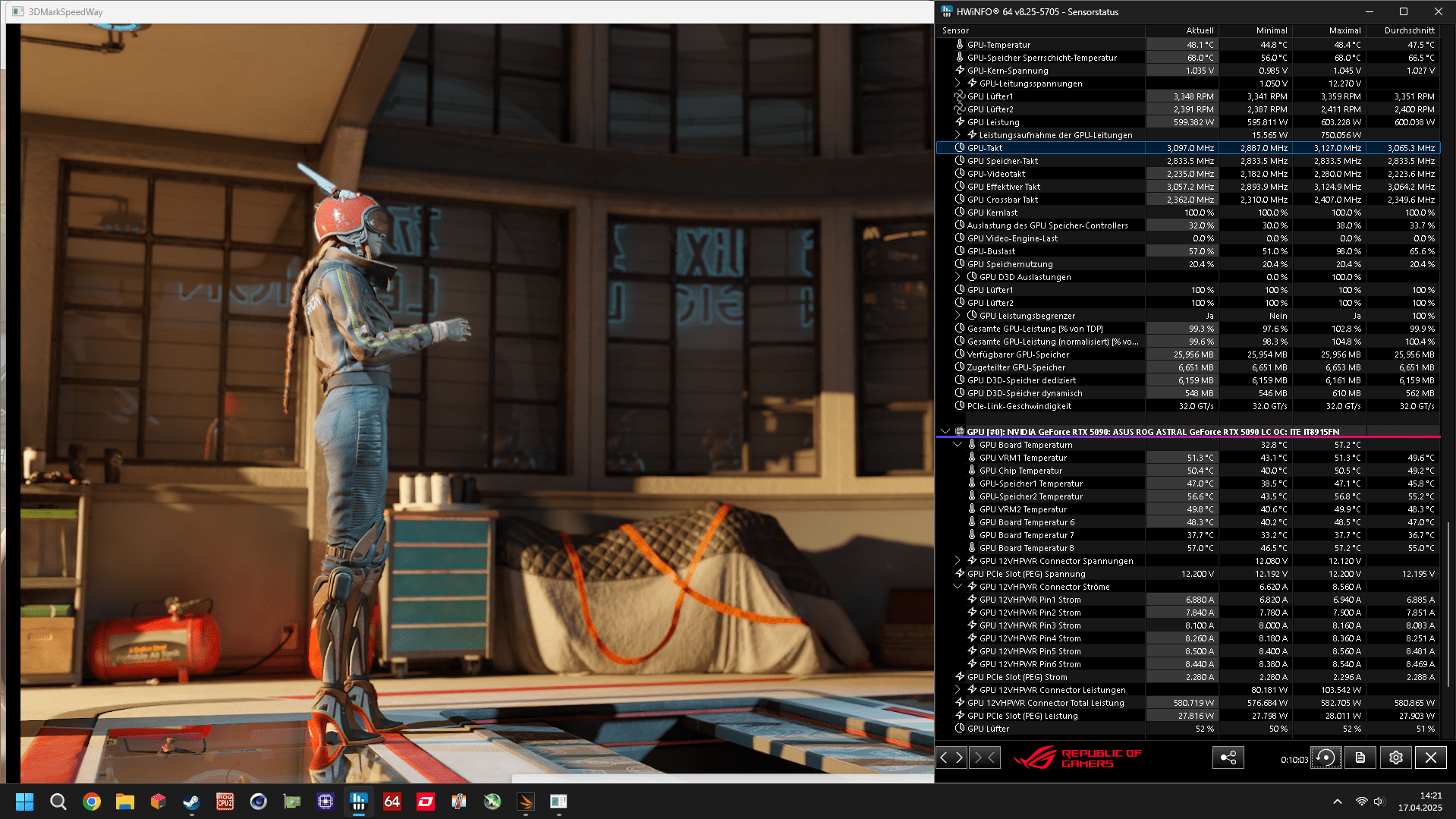Open the volume control in system tray

[x=1379, y=802]
